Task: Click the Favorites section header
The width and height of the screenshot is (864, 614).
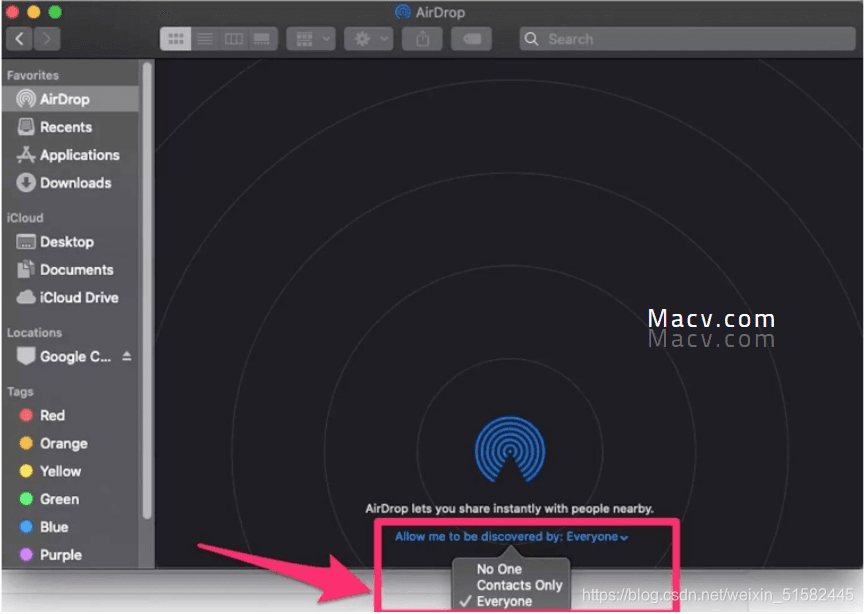Action: (x=33, y=76)
